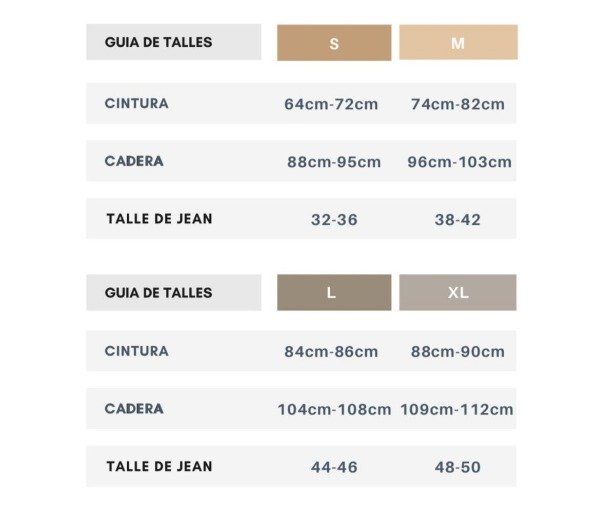This screenshot has width=600, height=517.
Task: Select the gray XL size header
Action: point(458,292)
